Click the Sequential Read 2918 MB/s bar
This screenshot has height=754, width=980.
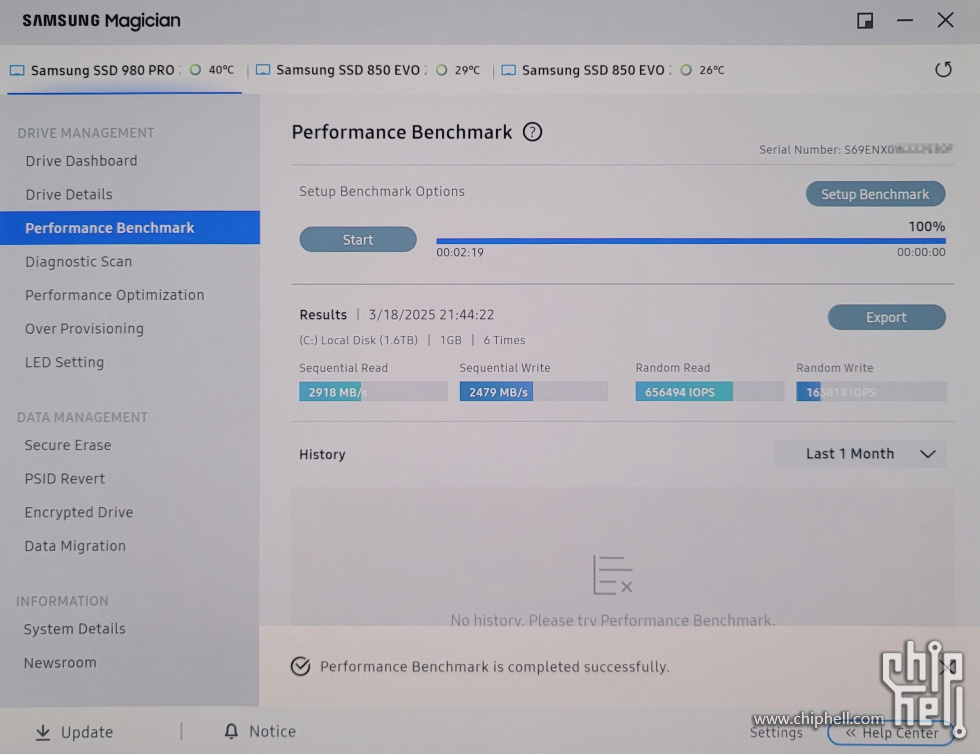[x=373, y=392]
